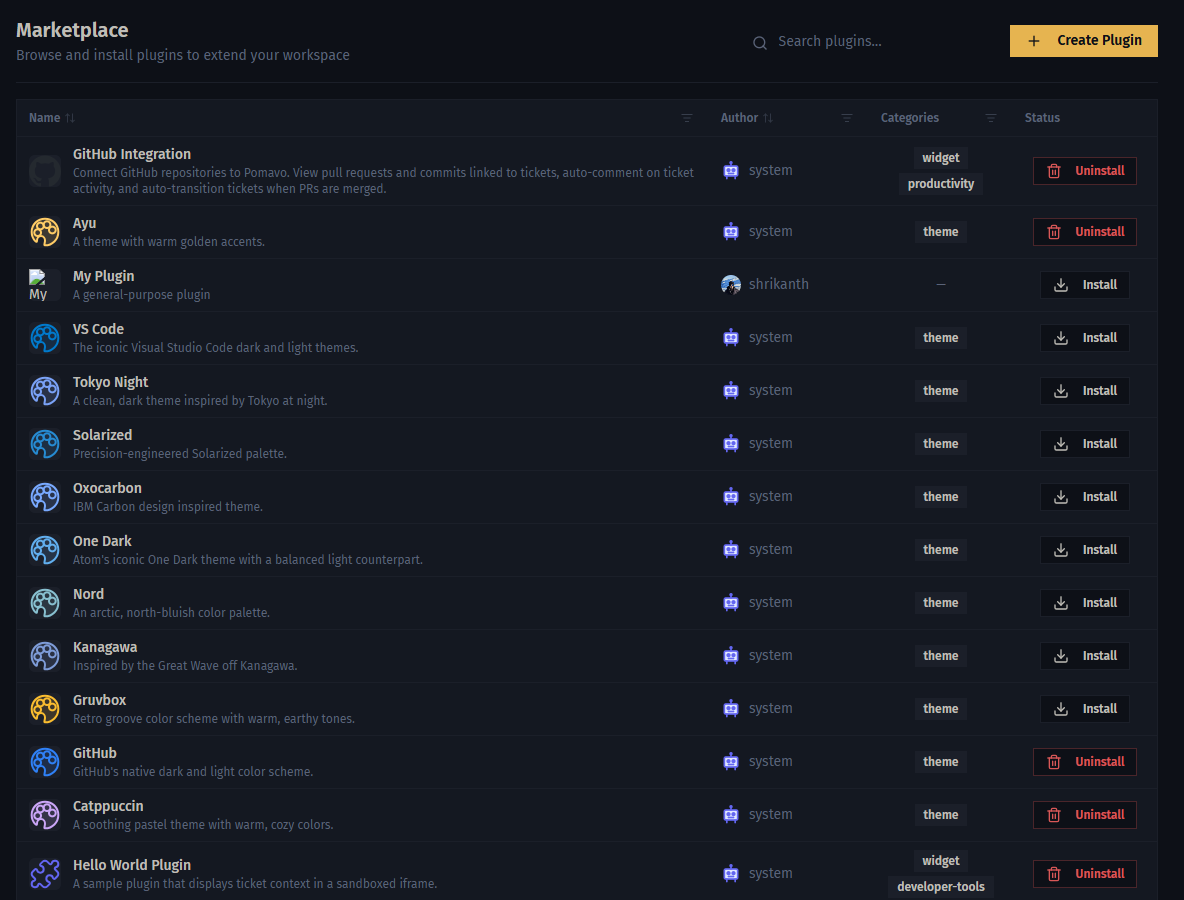Click the Catppuccin palette icon
This screenshot has width=1184, height=900.
pyautogui.click(x=45, y=815)
